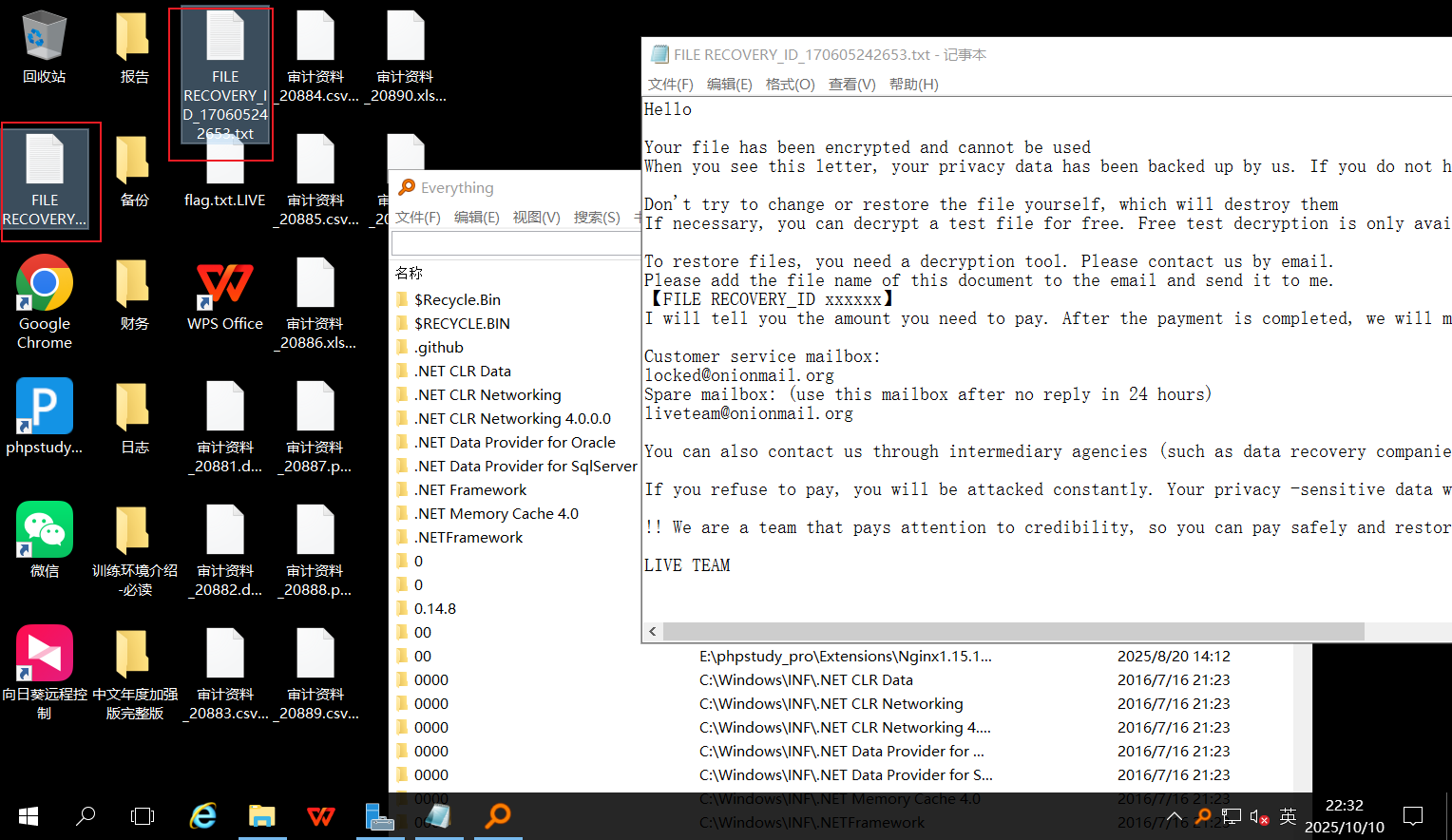Screen dimensions: 1452x840
Task: Switch the 英 input method indicator
Action: [1288, 816]
